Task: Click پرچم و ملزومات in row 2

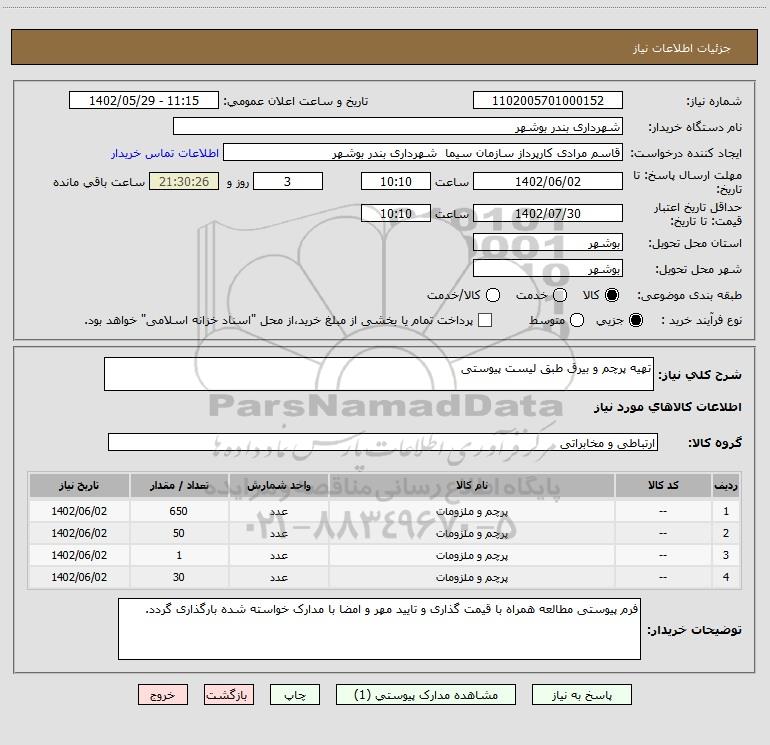Action: 472,533
